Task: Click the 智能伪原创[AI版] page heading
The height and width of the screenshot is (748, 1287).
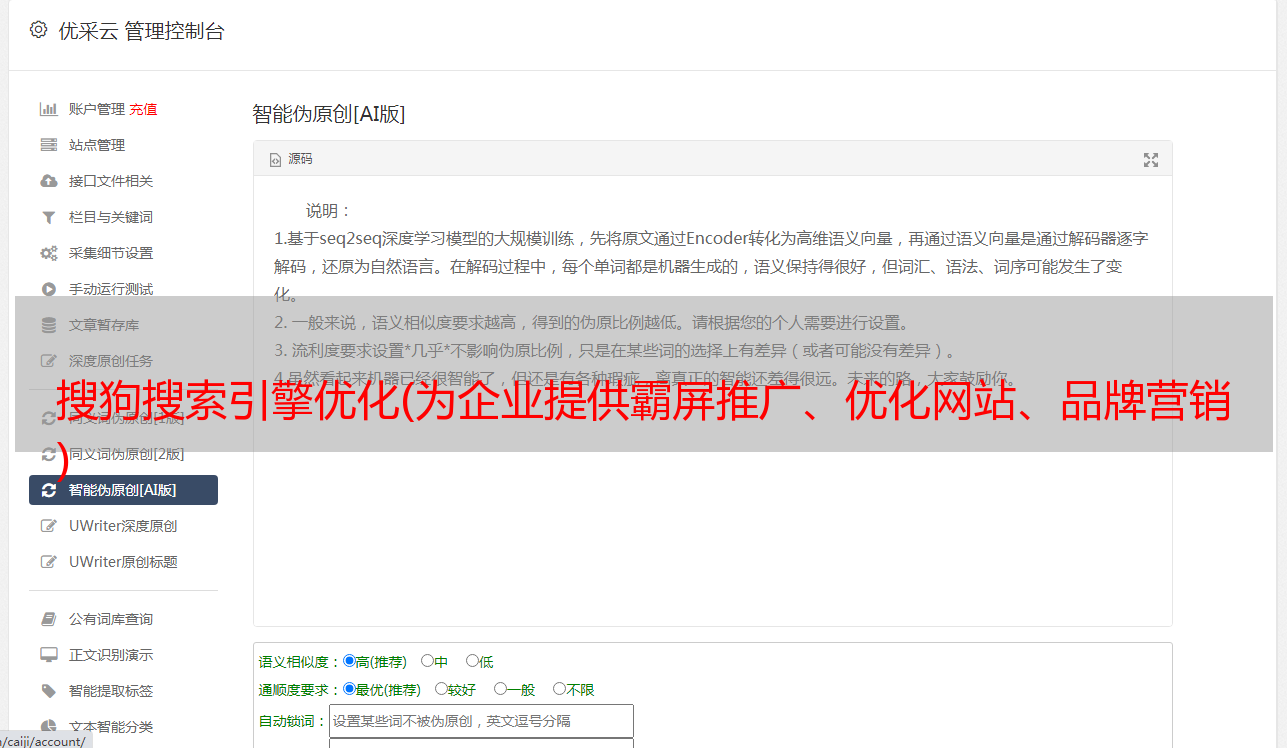Action: point(328,114)
